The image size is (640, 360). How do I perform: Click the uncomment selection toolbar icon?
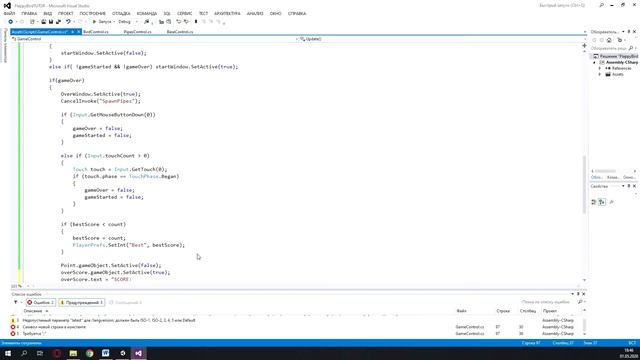(x=169, y=22)
